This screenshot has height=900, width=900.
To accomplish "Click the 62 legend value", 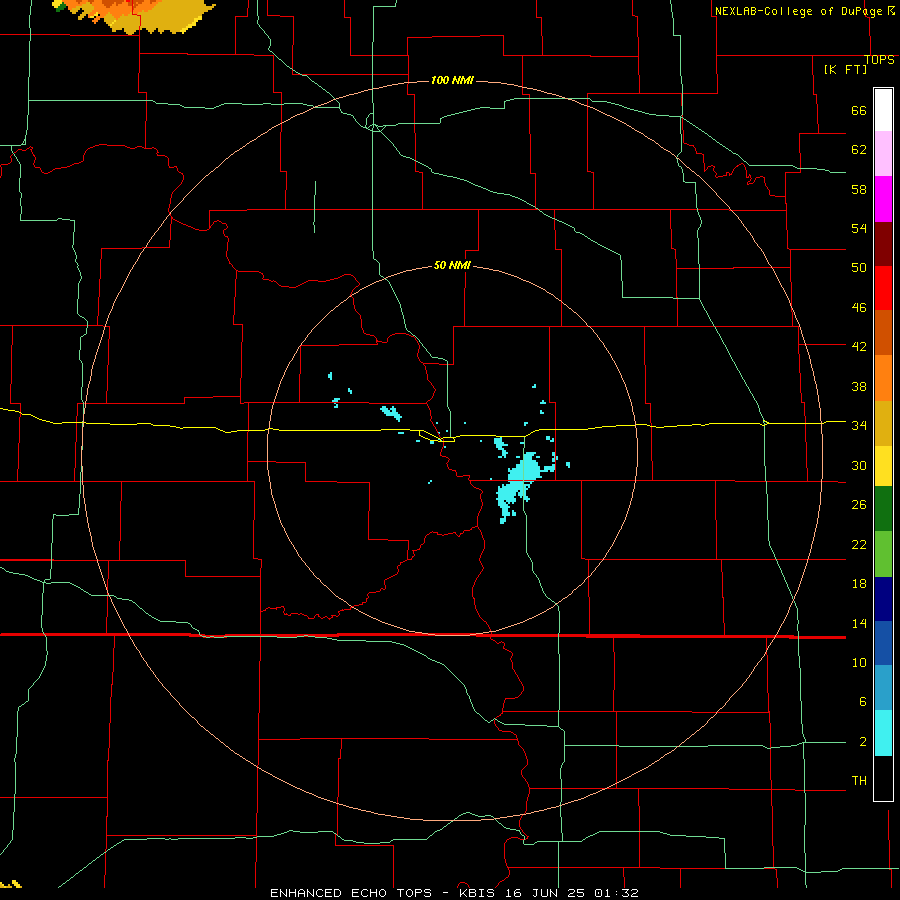I will point(859,150).
